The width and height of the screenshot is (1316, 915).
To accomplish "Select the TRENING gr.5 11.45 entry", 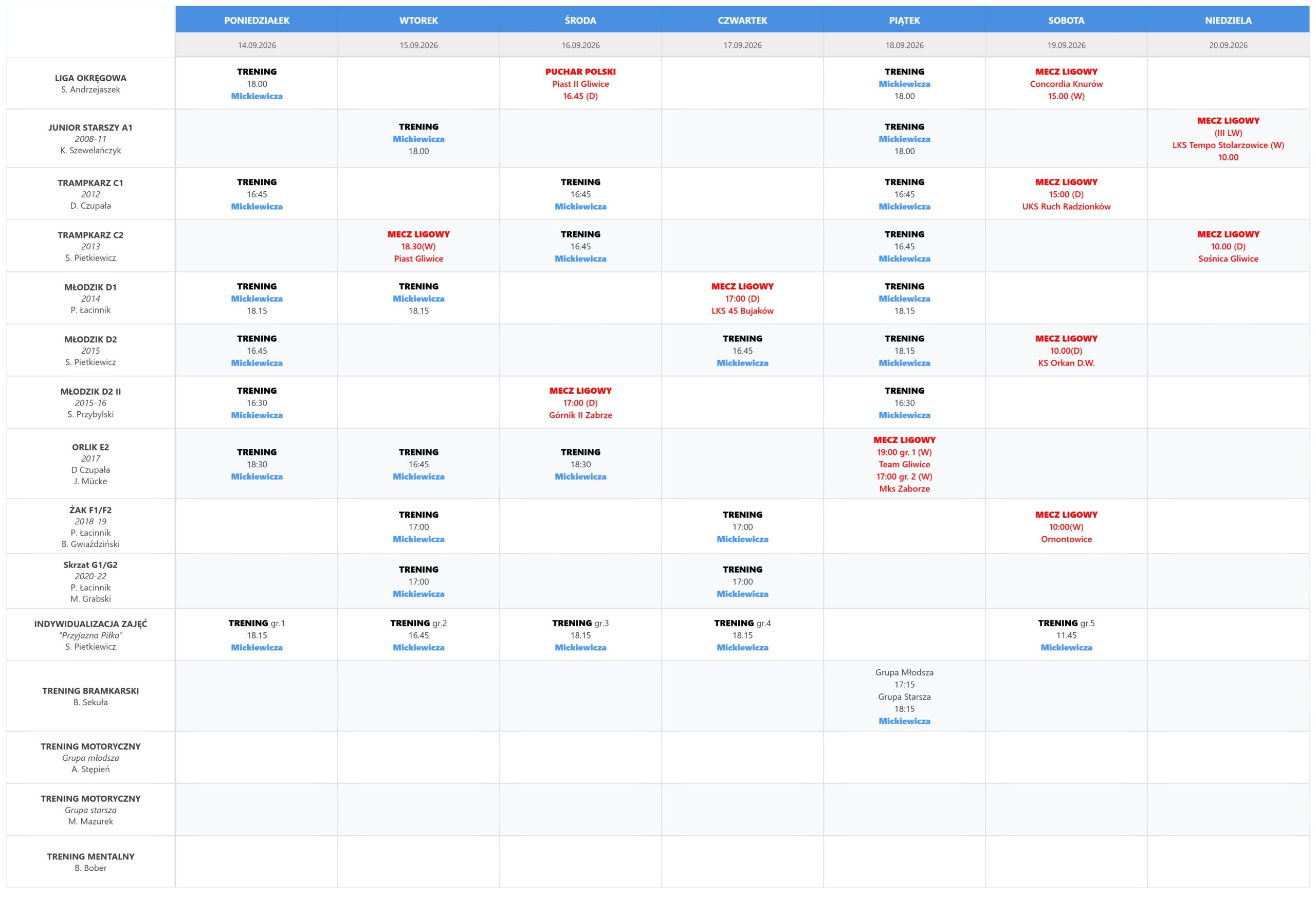I will click(1066, 635).
